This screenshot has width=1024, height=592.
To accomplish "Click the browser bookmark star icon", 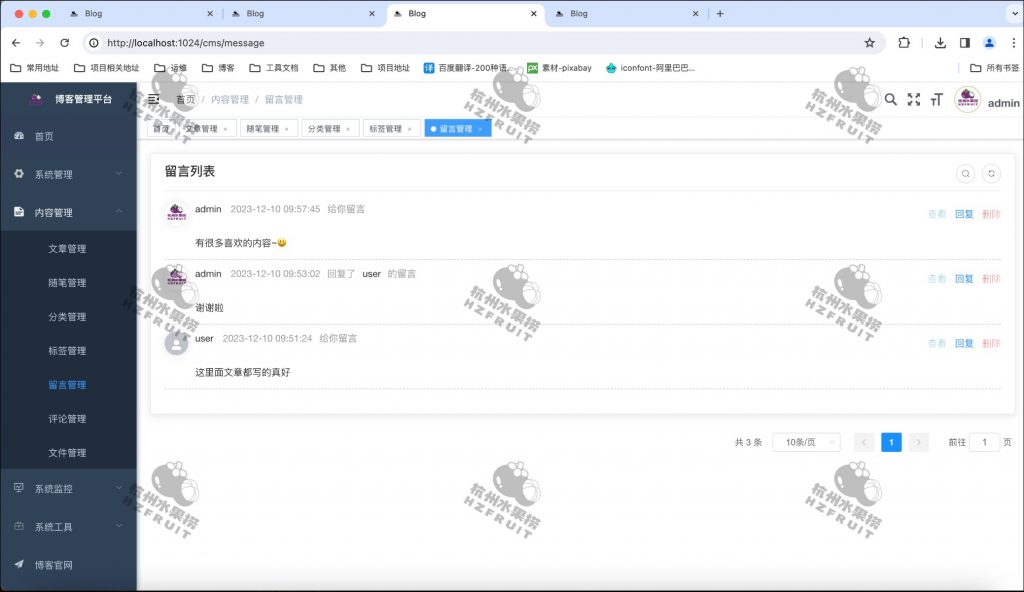I will click(869, 43).
